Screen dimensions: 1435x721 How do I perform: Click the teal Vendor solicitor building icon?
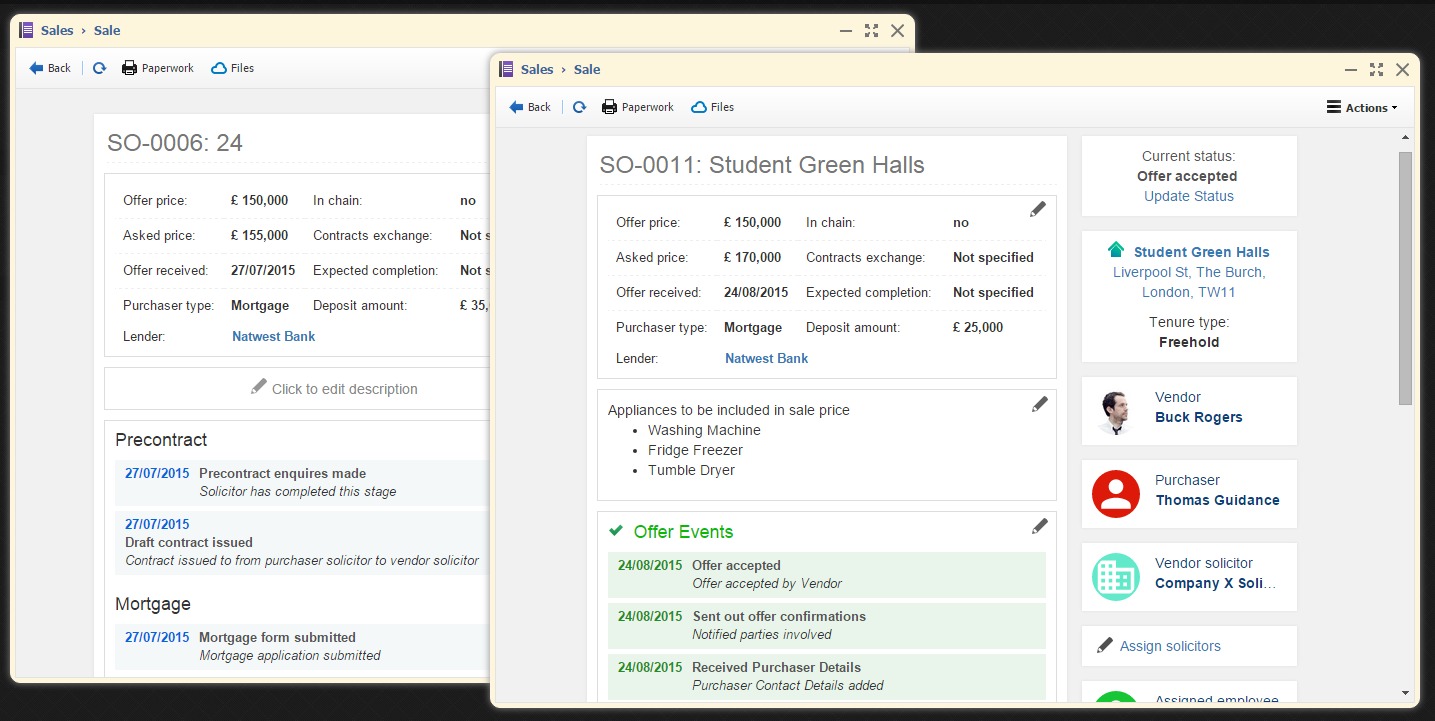[1116, 577]
